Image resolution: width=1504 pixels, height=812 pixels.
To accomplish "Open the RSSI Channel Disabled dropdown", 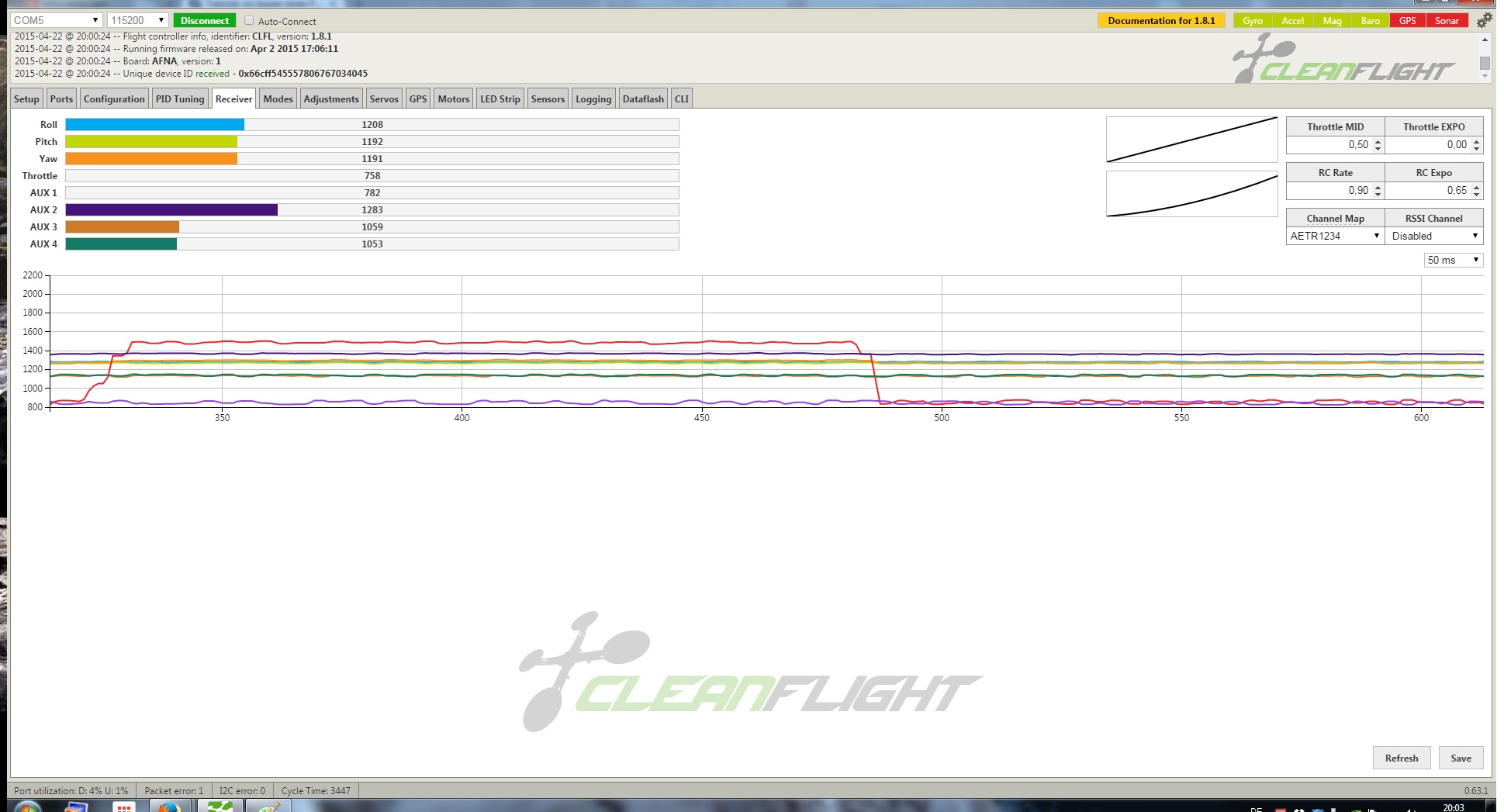I will coord(1434,236).
